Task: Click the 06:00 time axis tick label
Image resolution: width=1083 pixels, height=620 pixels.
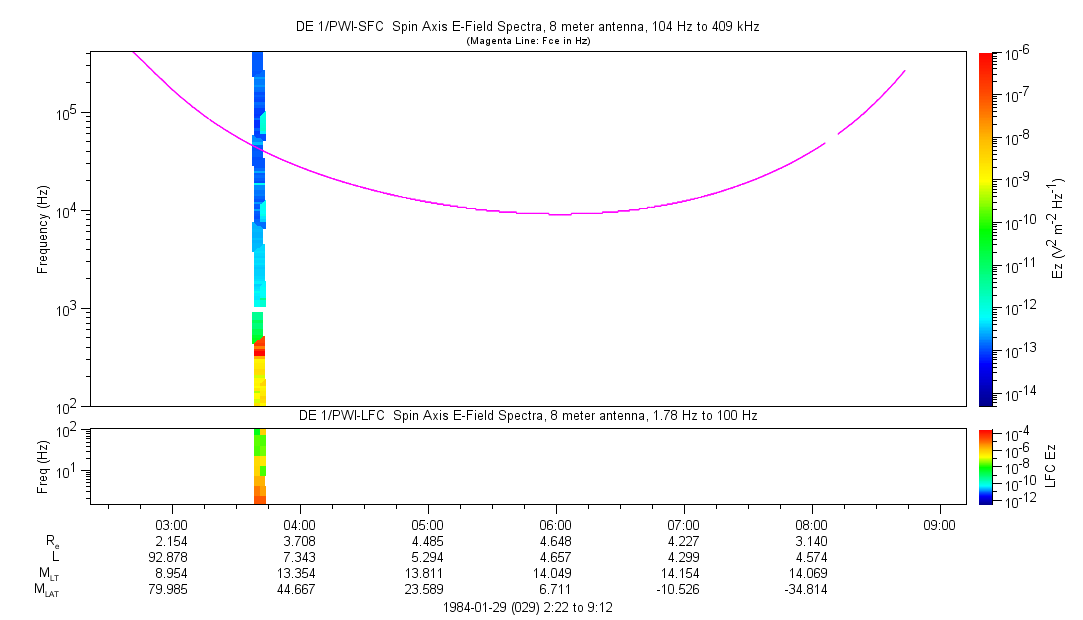Action: point(555,524)
